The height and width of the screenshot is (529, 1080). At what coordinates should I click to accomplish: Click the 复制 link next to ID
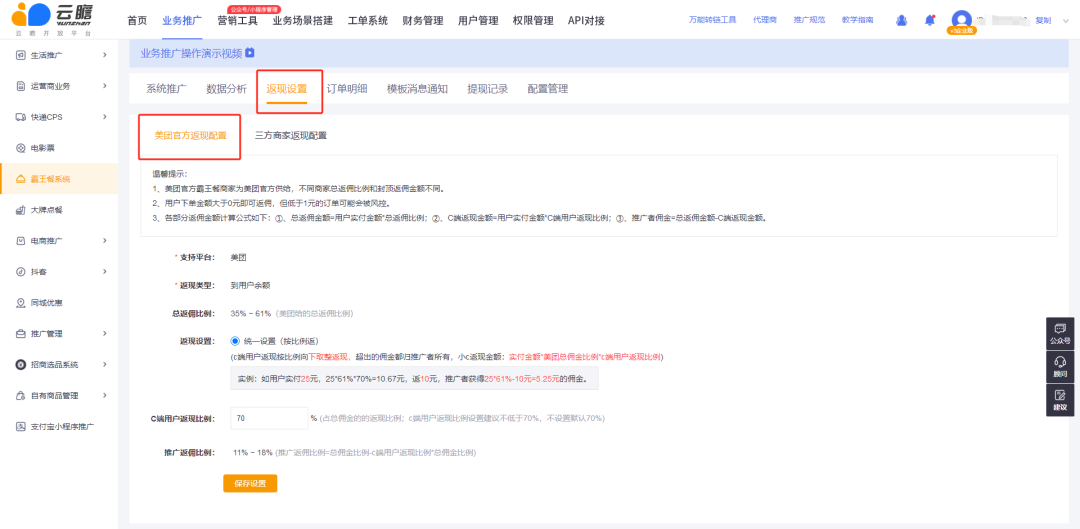(x=1043, y=21)
